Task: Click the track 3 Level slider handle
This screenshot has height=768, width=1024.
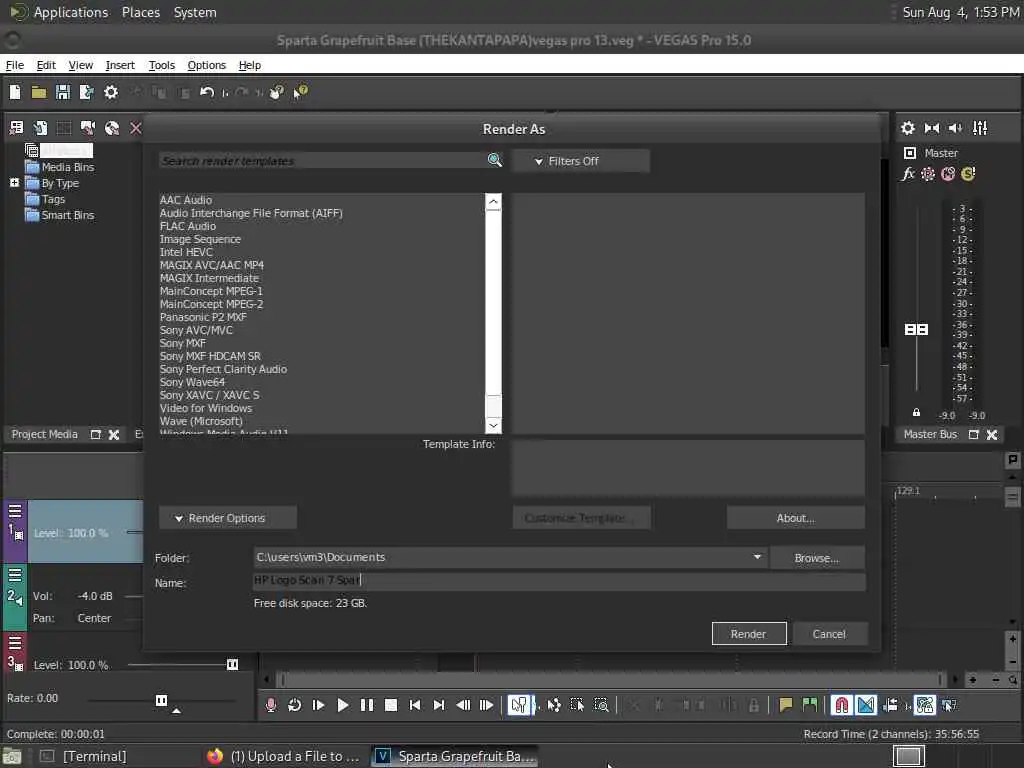Action: tap(232, 664)
